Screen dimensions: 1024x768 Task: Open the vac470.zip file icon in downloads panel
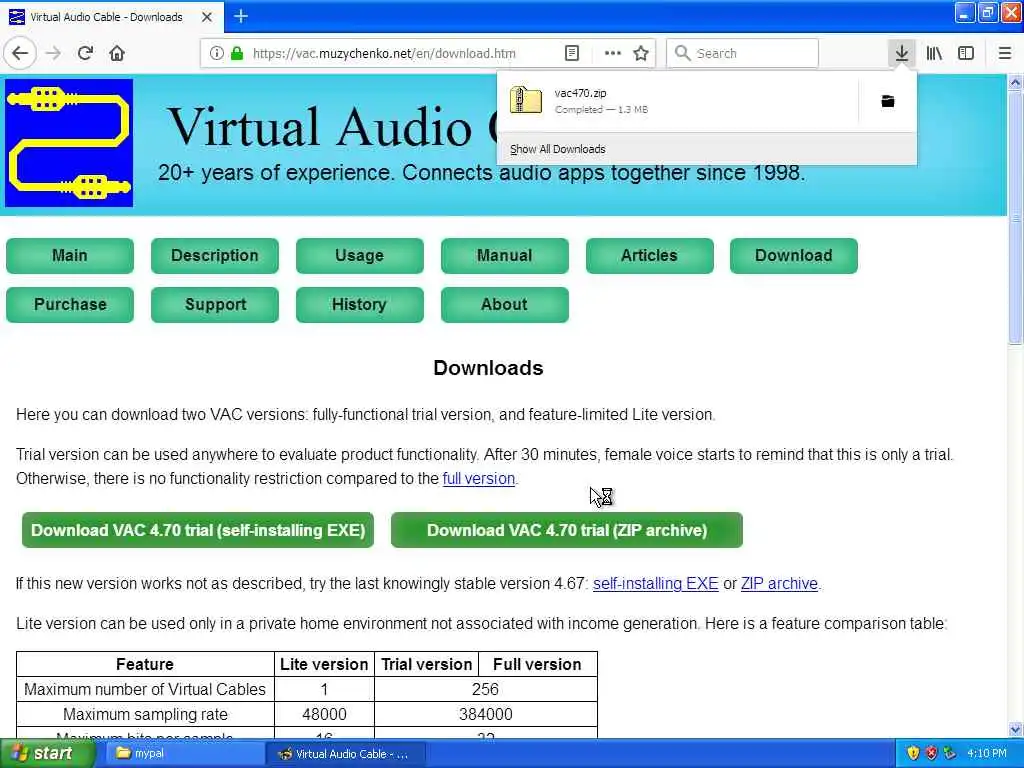(526, 101)
